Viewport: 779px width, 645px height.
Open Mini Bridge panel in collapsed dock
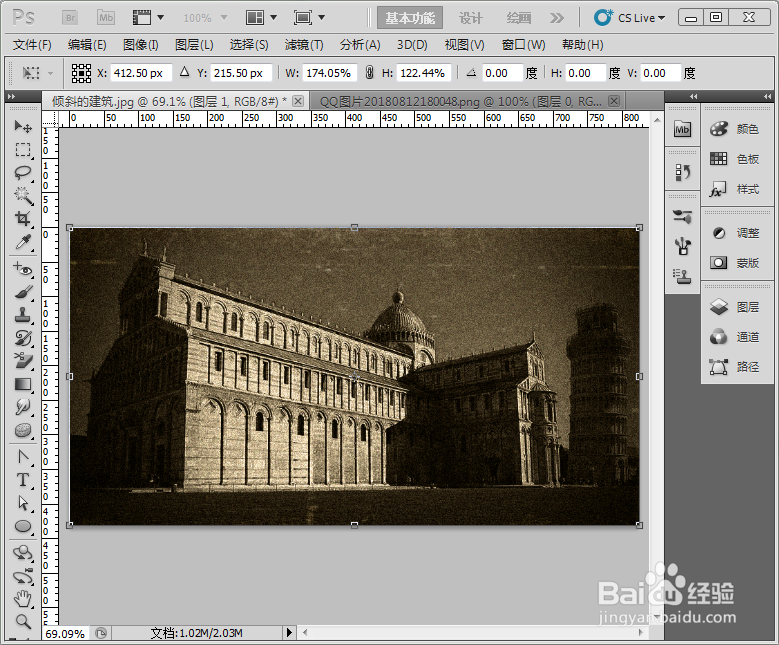pyautogui.click(x=682, y=130)
